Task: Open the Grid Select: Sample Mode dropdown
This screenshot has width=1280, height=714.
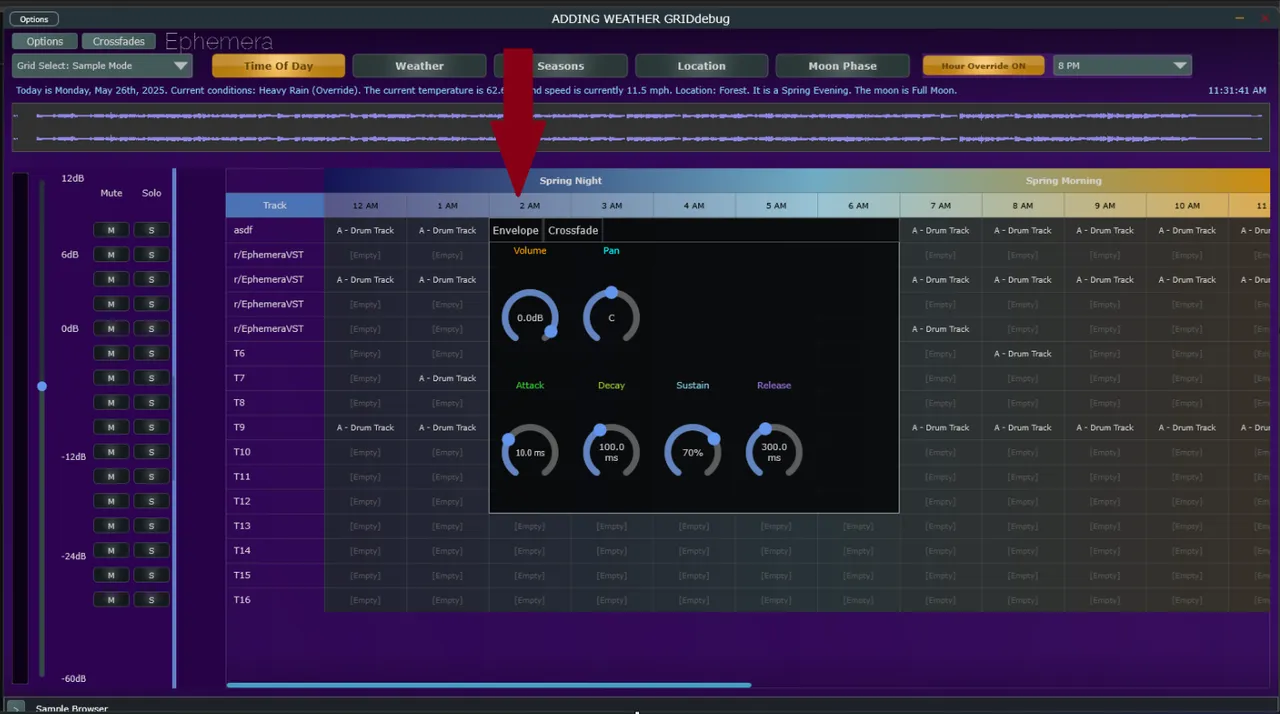Action: (102, 66)
